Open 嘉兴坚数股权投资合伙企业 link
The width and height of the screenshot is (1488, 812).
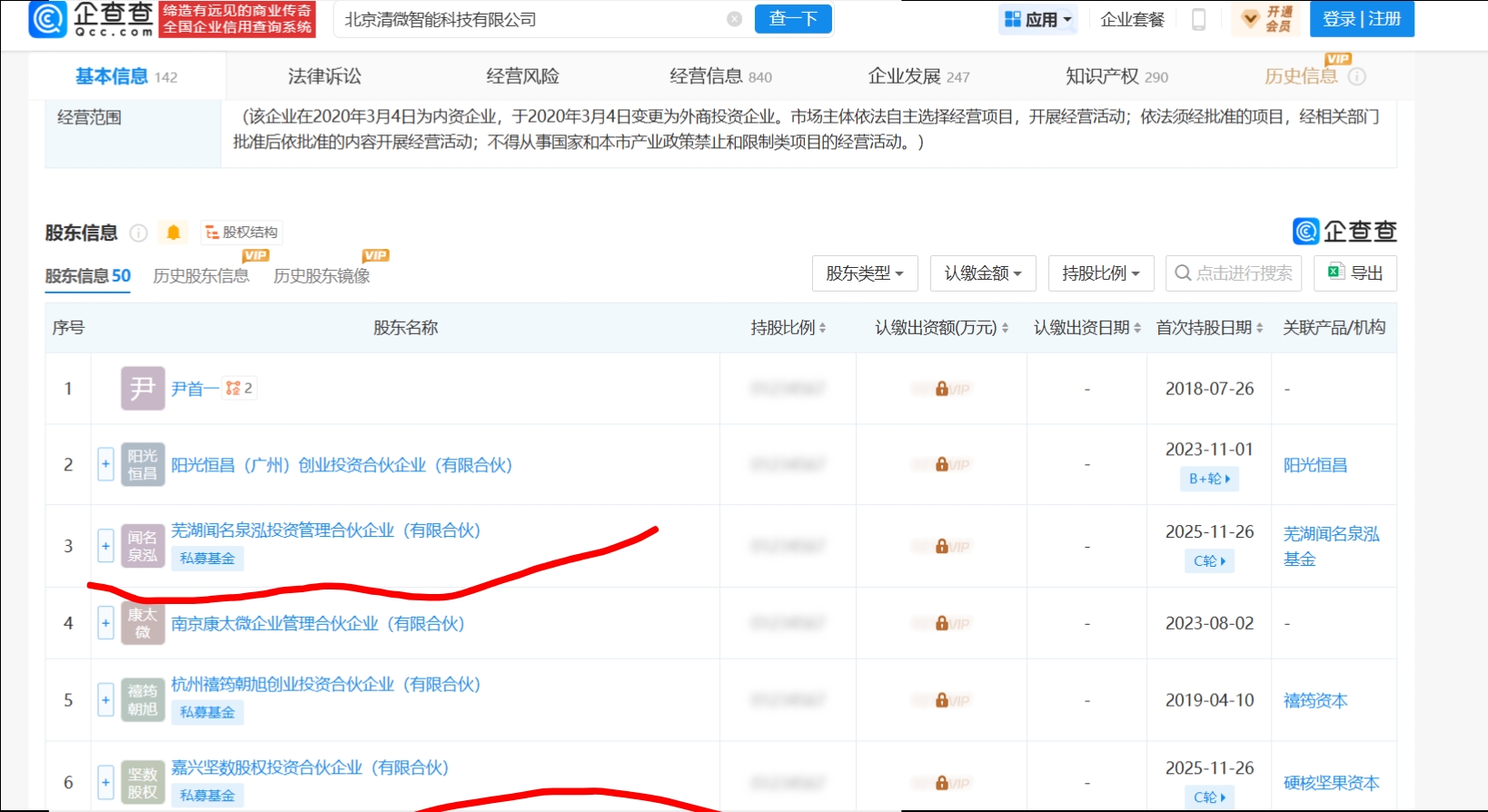pyautogui.click(x=310, y=767)
